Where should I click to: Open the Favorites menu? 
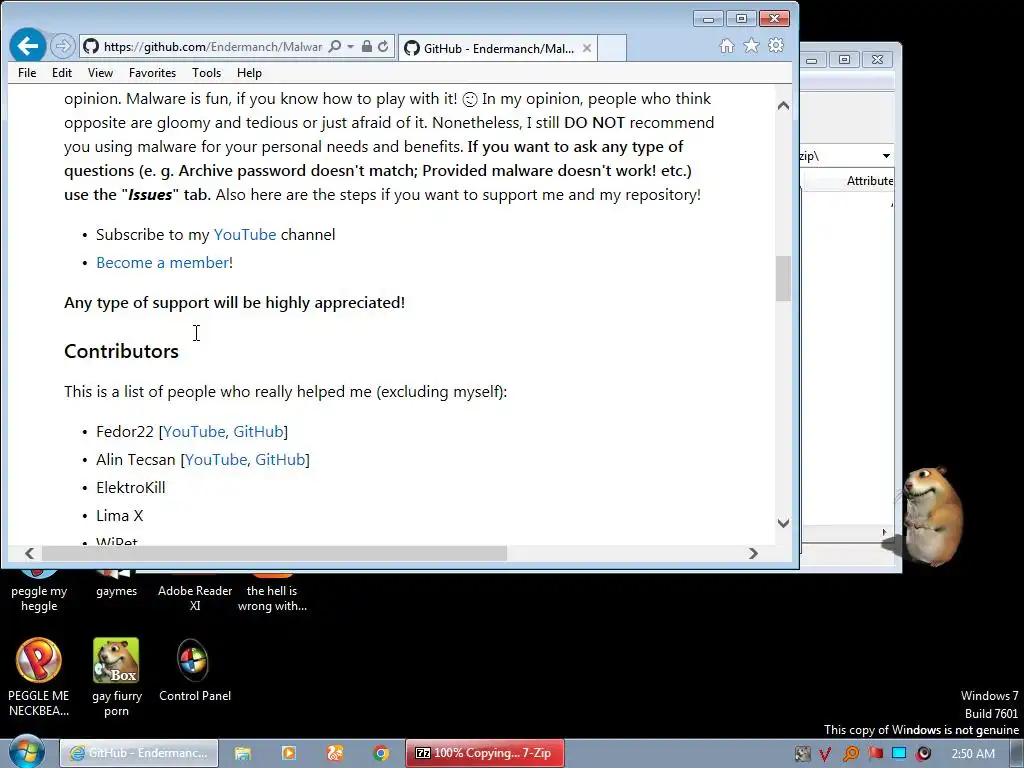(152, 72)
